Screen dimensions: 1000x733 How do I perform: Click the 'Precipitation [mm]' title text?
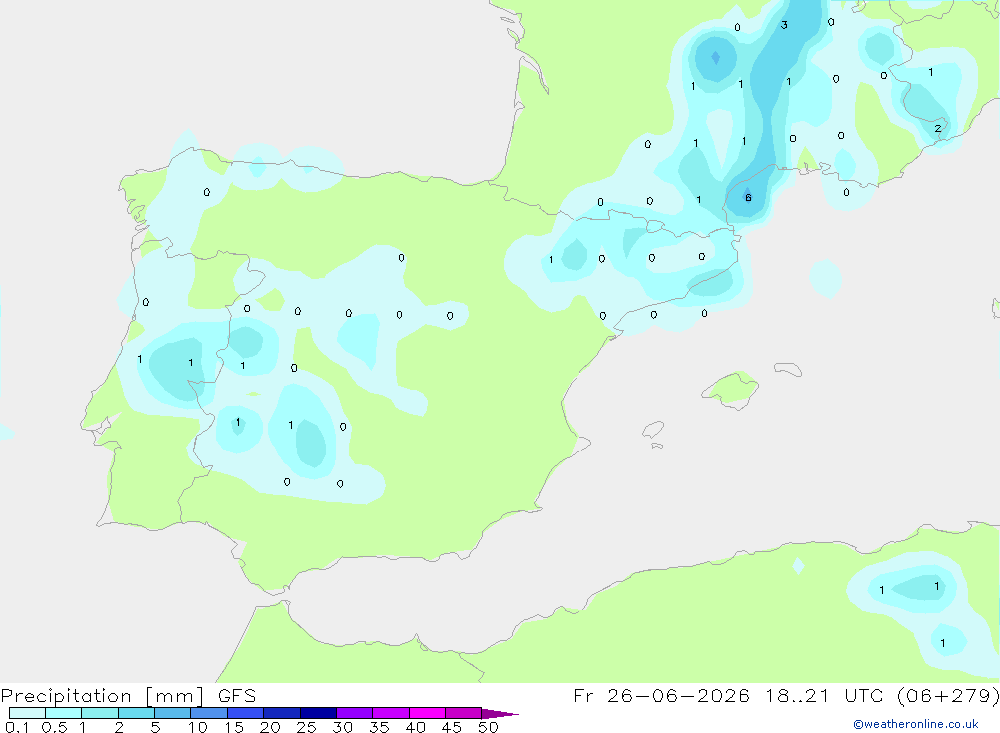click(x=103, y=696)
